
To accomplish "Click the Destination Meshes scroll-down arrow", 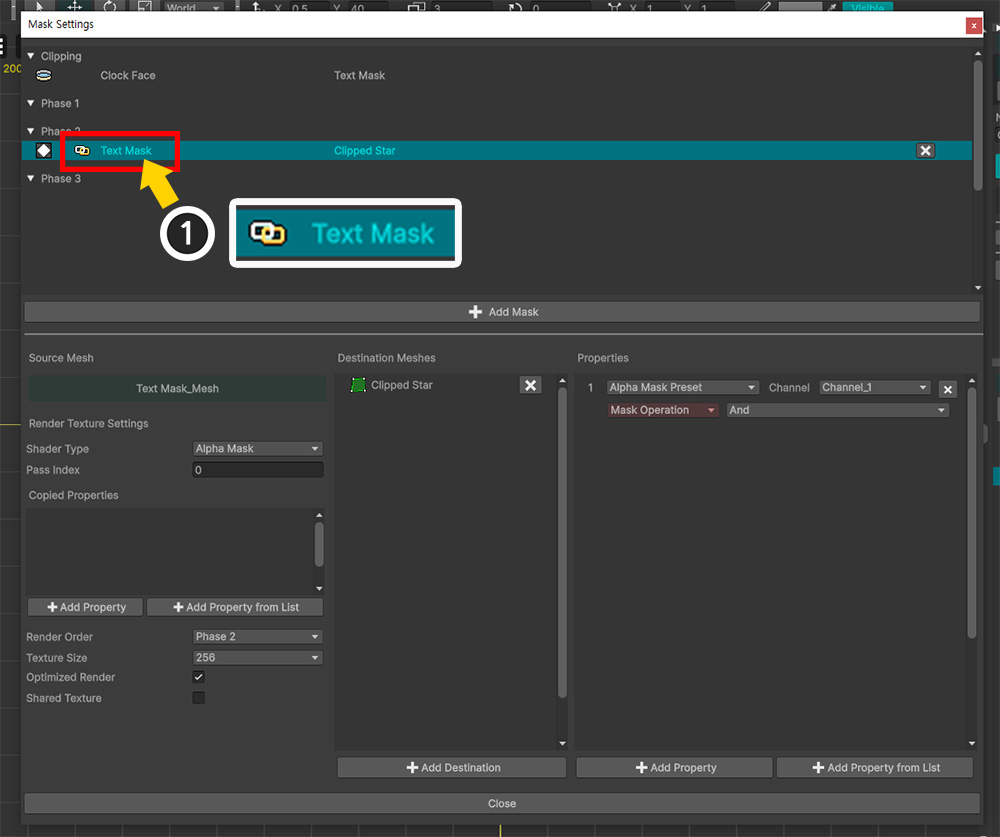I will tap(562, 743).
